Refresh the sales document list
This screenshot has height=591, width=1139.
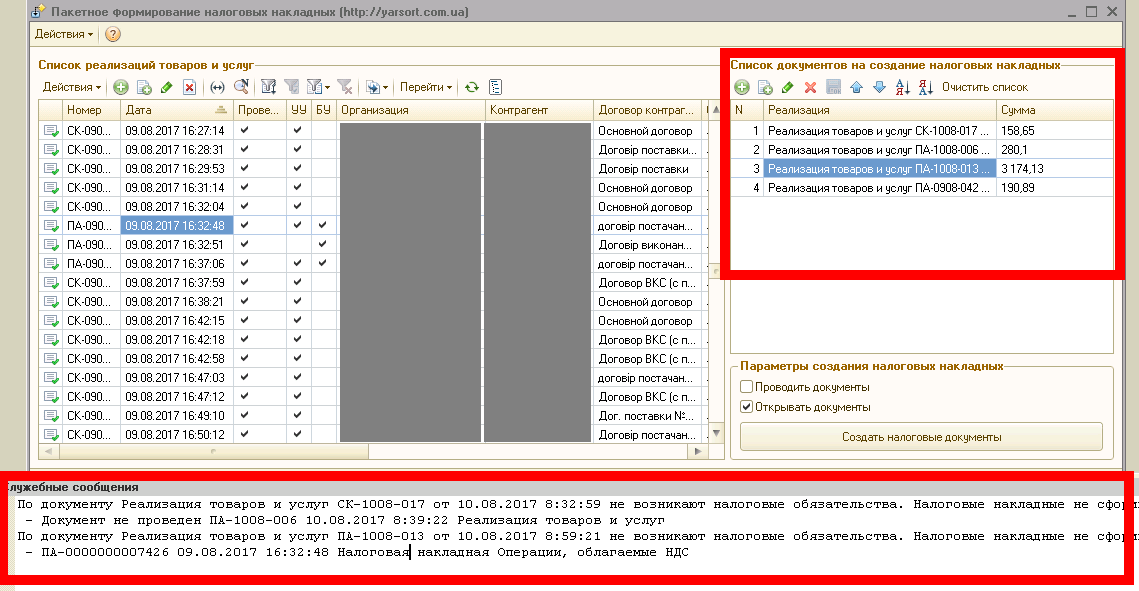[x=472, y=87]
